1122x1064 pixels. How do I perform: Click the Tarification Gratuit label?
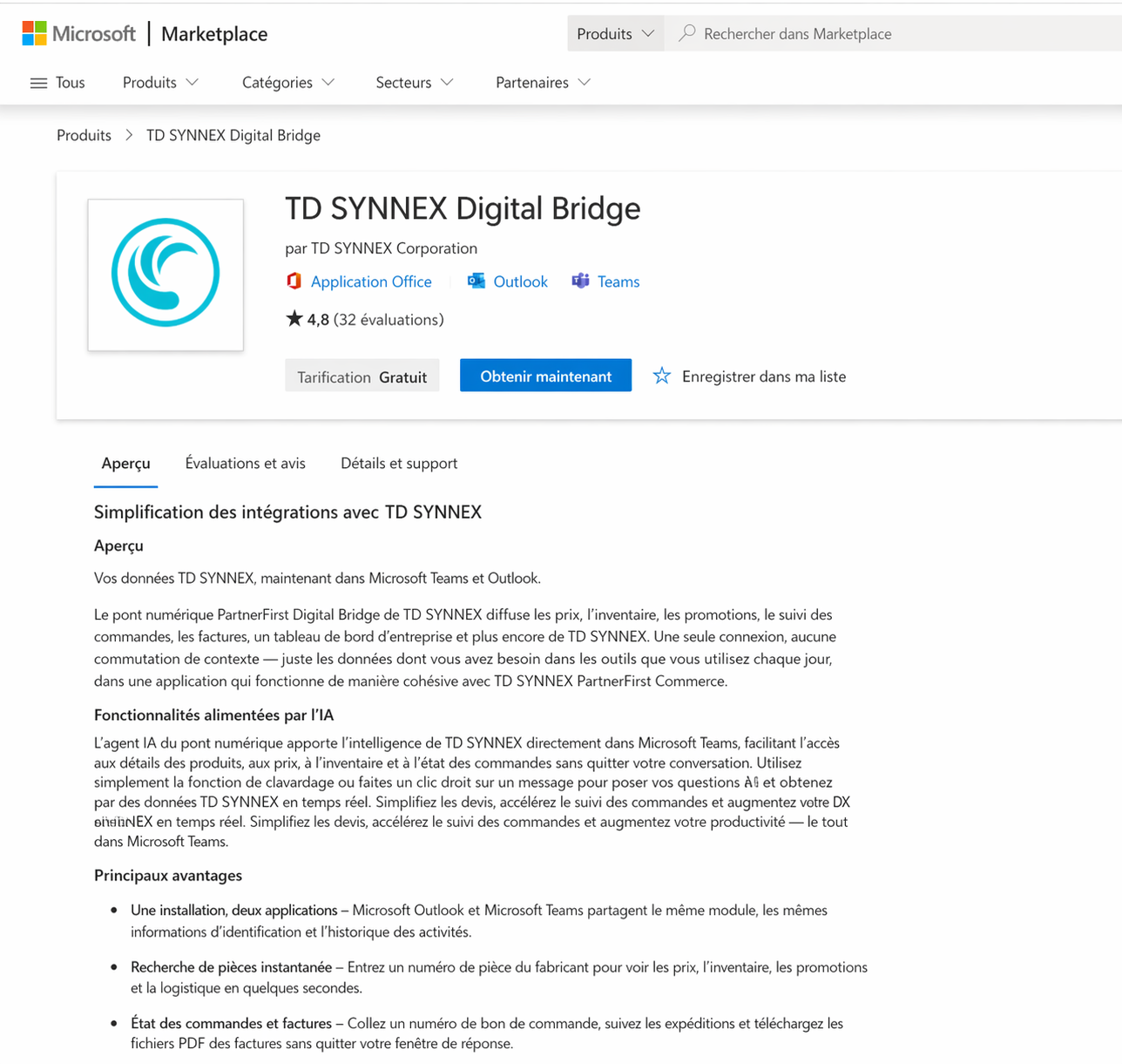362,376
